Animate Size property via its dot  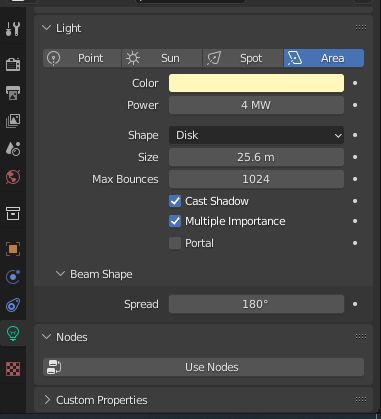[355, 157]
